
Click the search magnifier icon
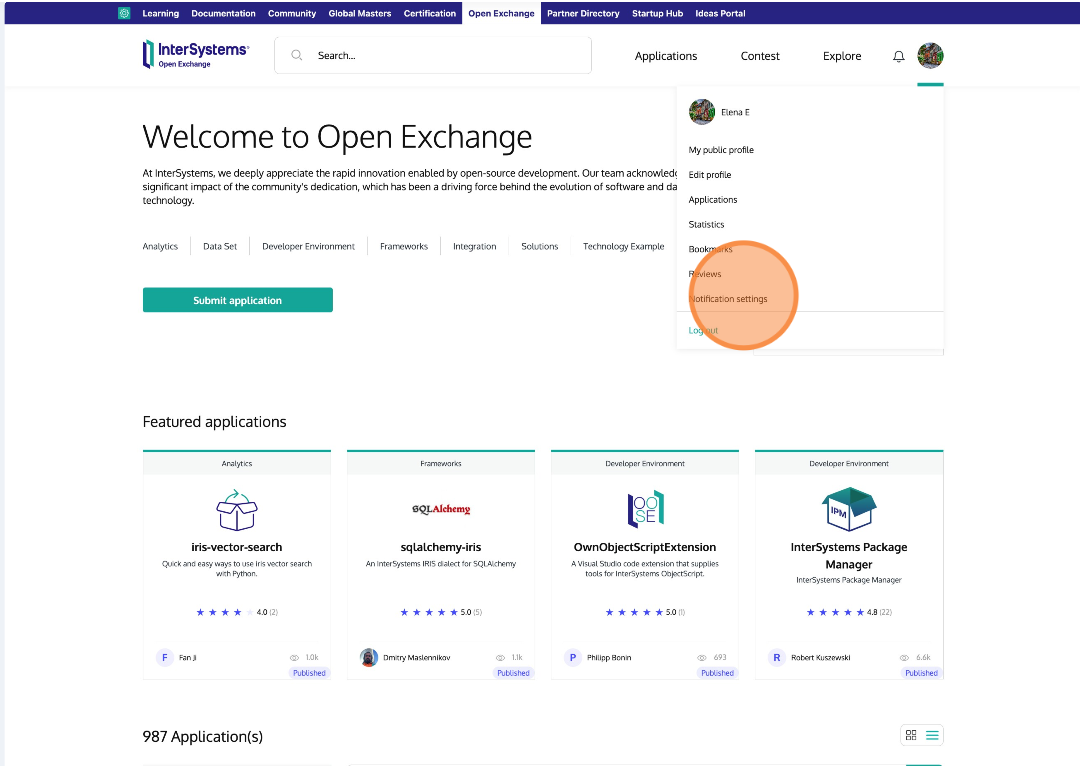click(297, 56)
